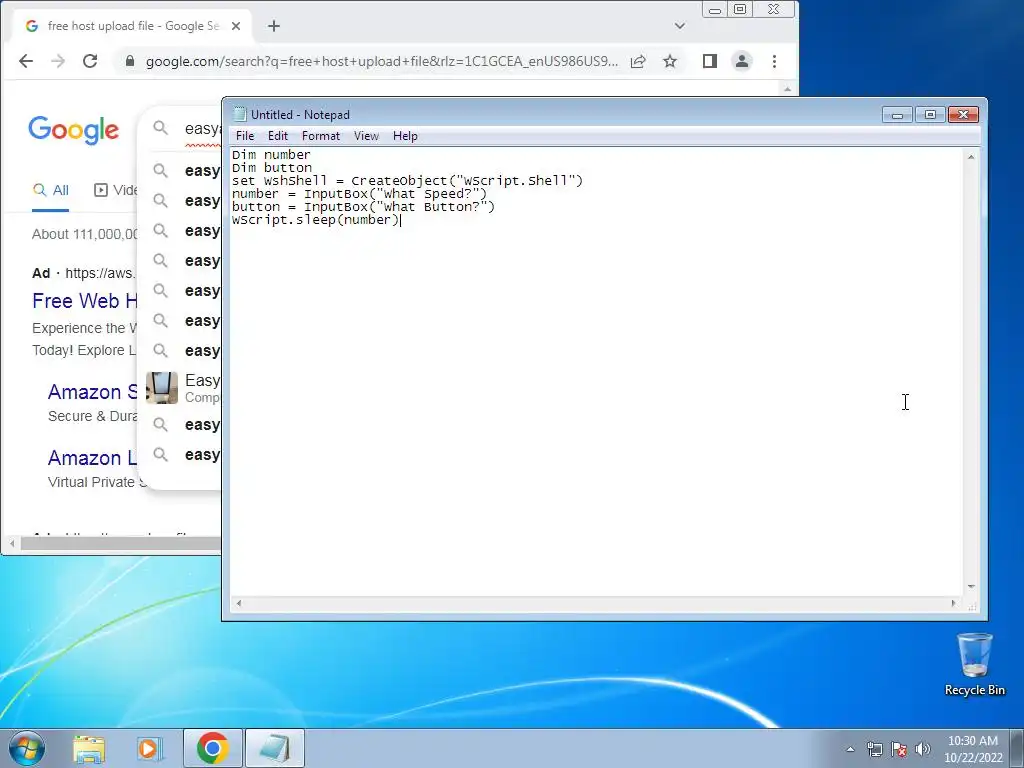Launch Windows Media Player from taskbar

click(x=150, y=749)
